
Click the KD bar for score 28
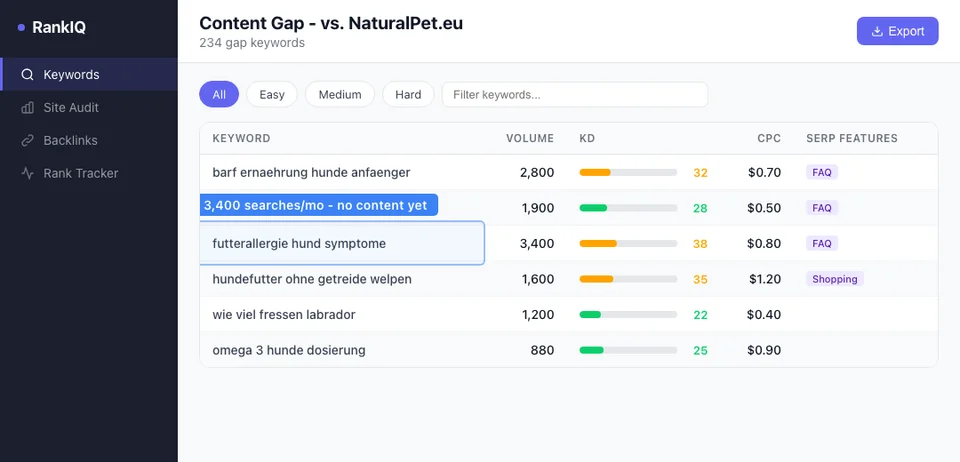coord(628,208)
